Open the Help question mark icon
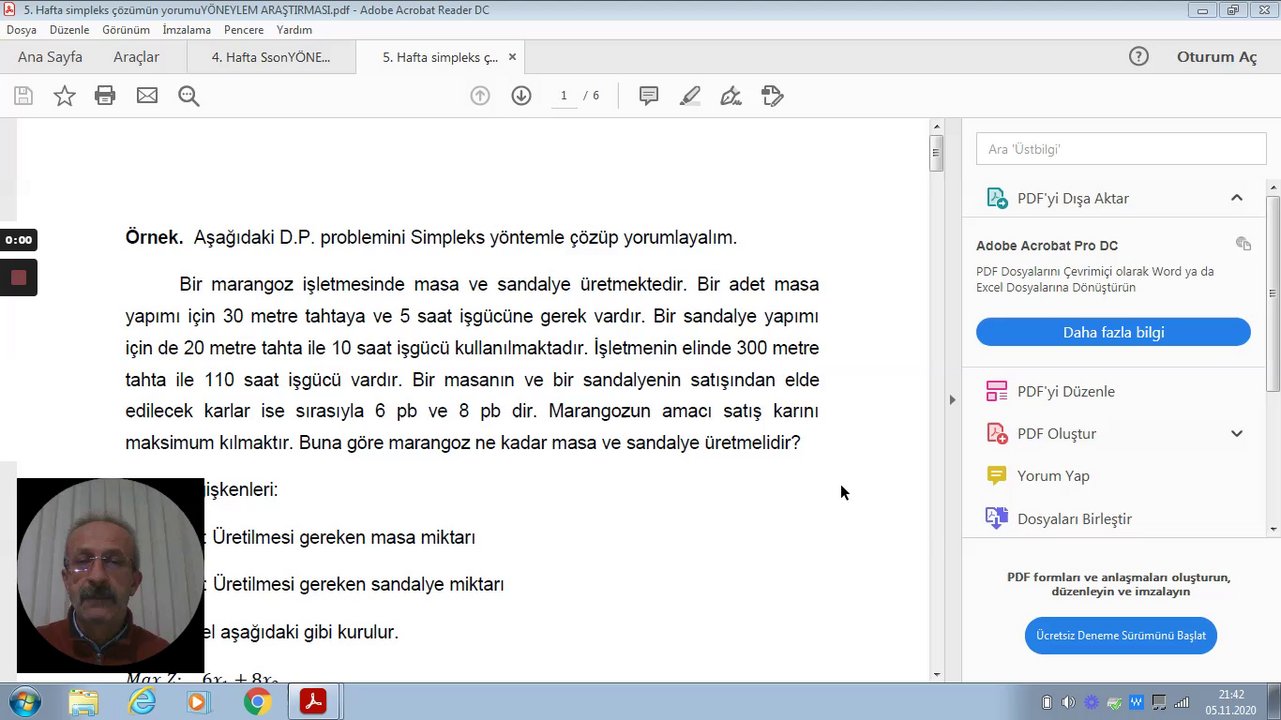 [x=1139, y=57]
